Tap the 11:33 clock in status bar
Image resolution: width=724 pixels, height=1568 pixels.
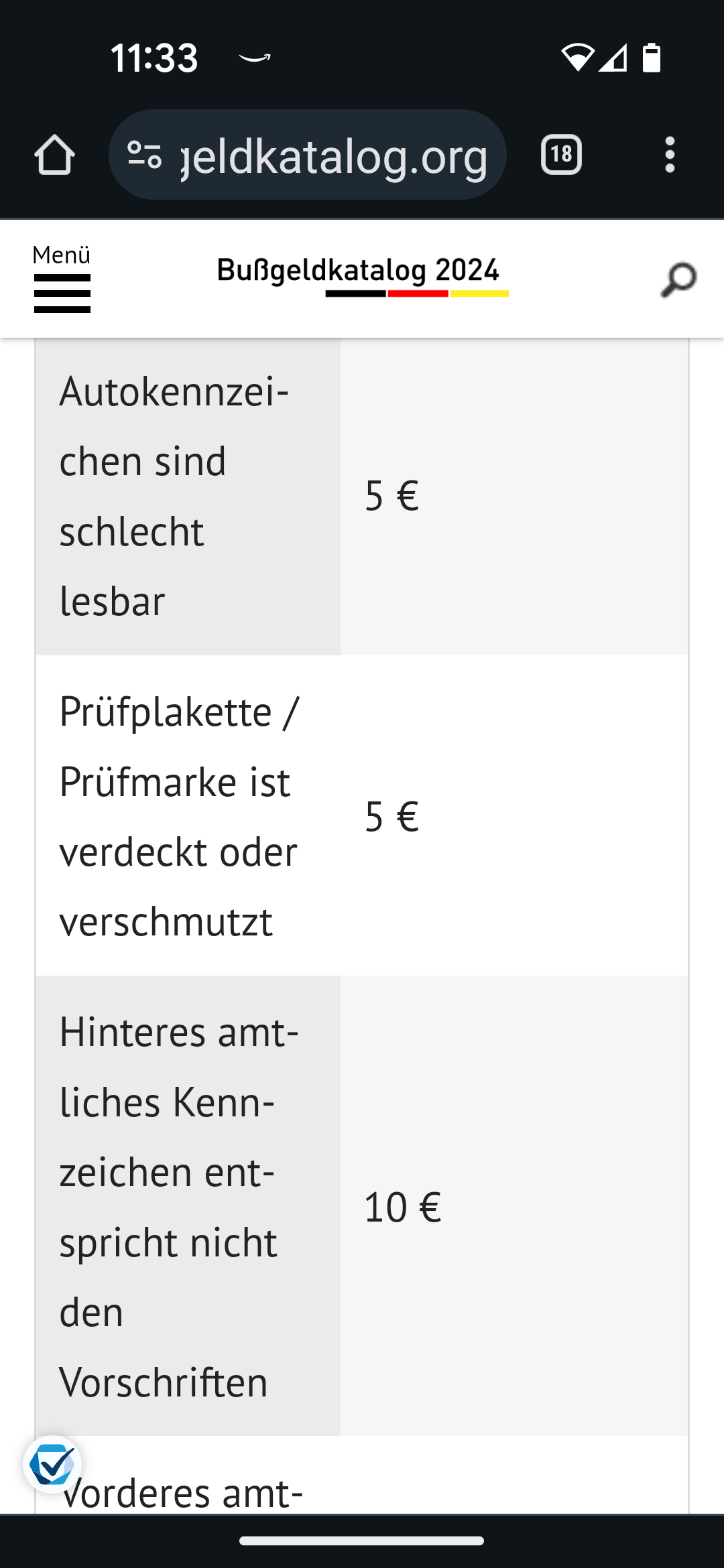pos(154,58)
